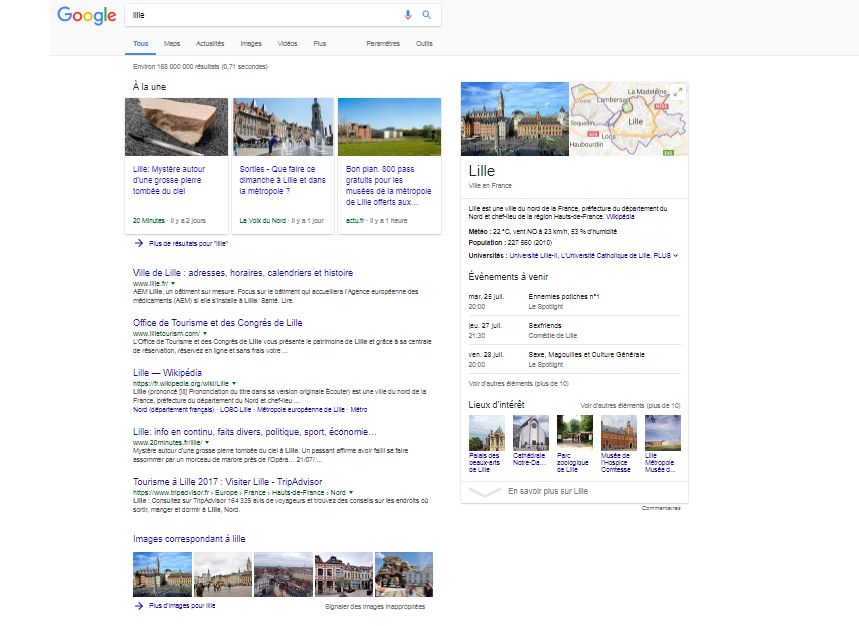Open Parc zoologique de Lille thumbnail
This screenshot has height=626, width=859.
[575, 433]
